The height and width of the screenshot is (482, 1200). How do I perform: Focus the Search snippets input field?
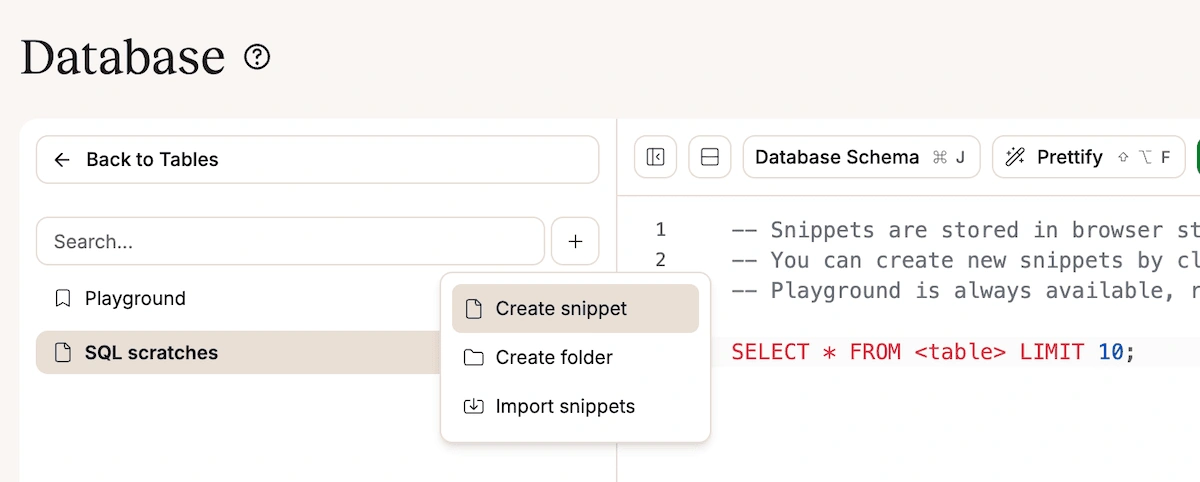click(x=290, y=241)
